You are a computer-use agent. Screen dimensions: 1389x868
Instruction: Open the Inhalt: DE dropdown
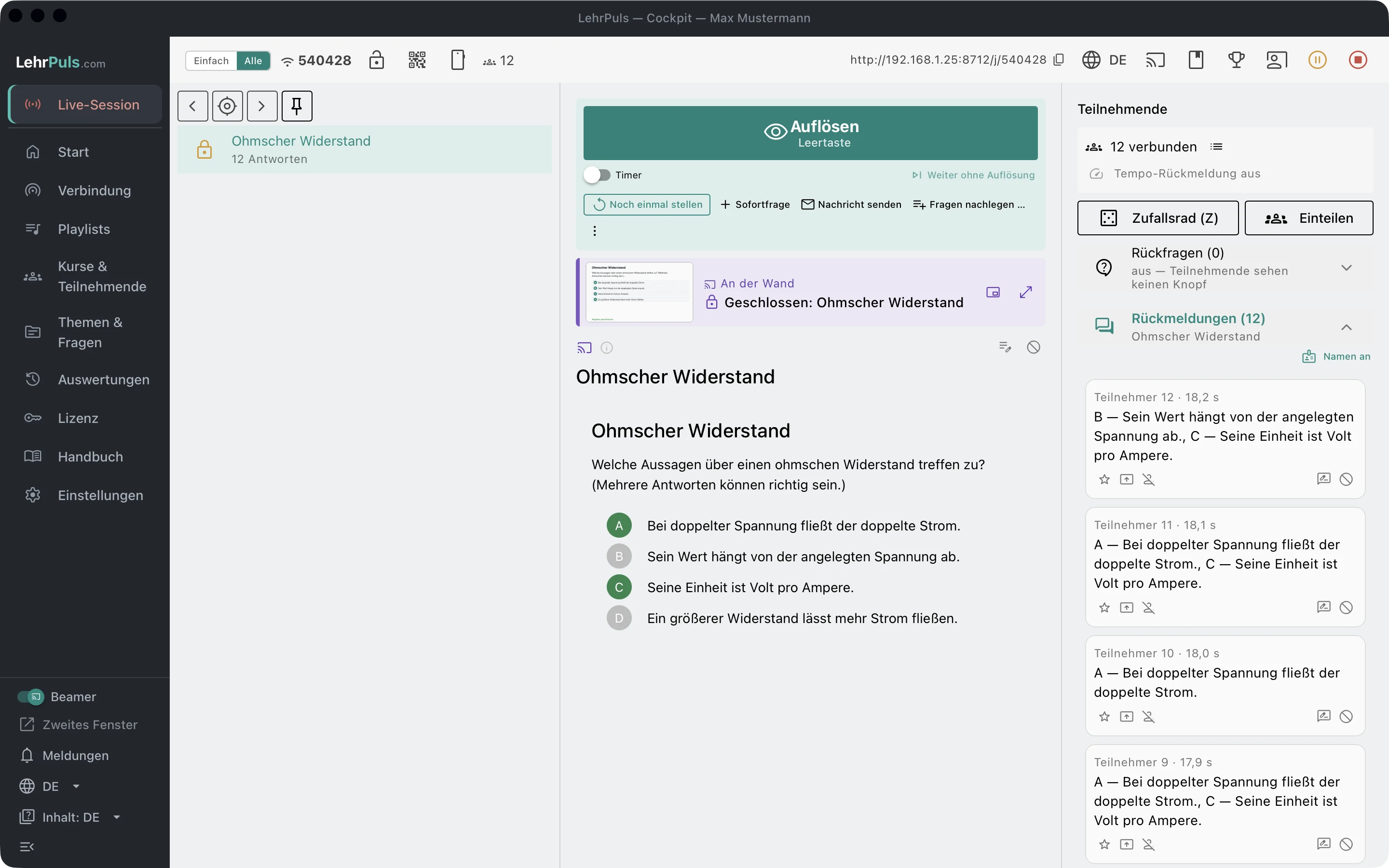pos(70,817)
